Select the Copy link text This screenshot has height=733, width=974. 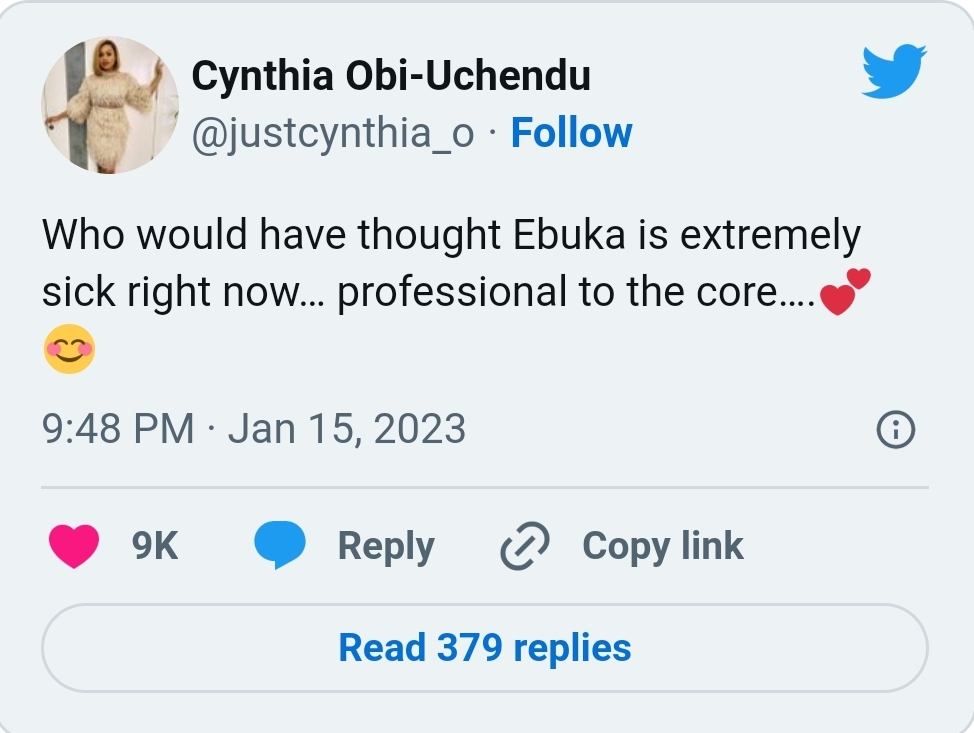pos(662,546)
